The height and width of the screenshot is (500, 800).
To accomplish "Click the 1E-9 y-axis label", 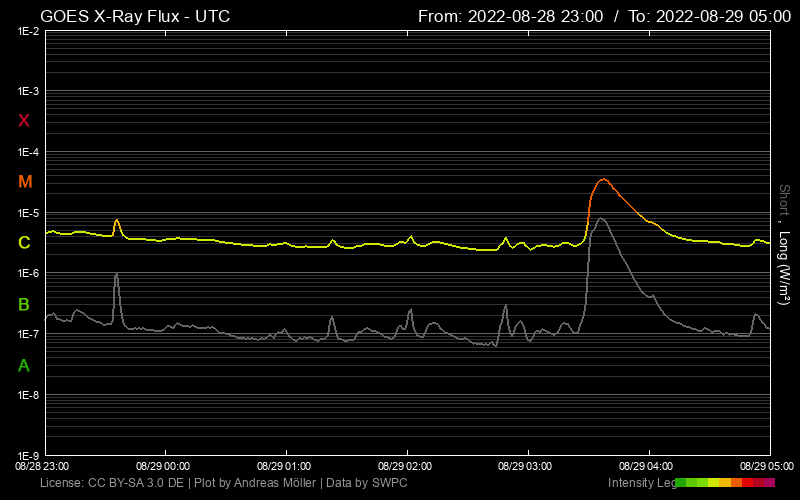I will point(29,456).
